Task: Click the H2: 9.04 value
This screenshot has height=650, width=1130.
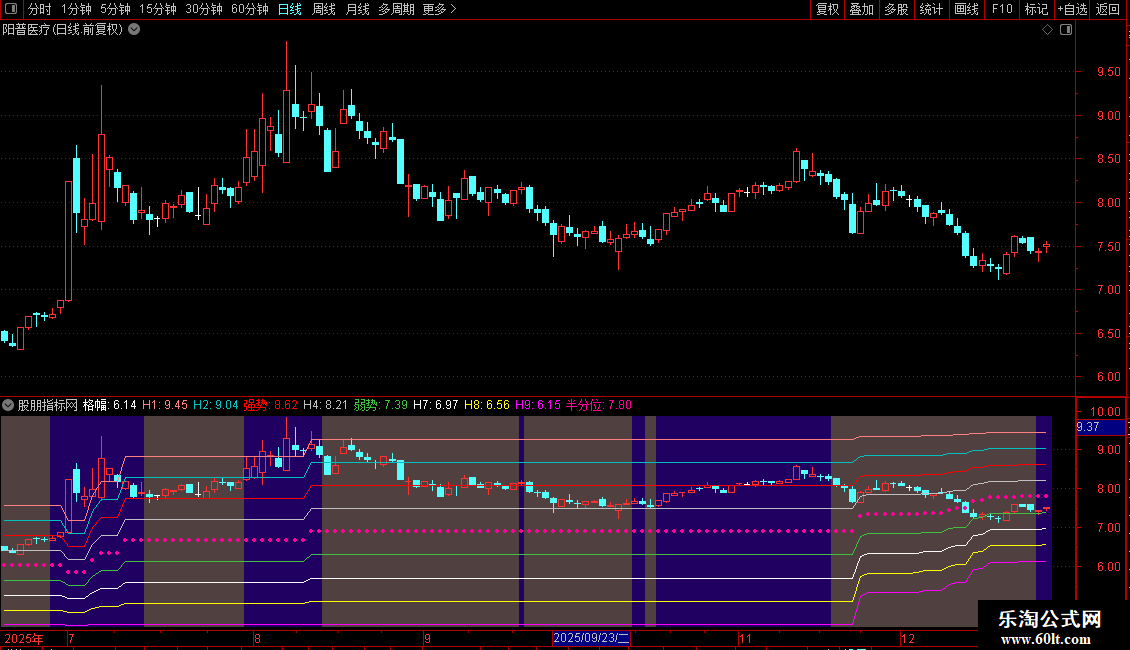Action: pos(215,405)
